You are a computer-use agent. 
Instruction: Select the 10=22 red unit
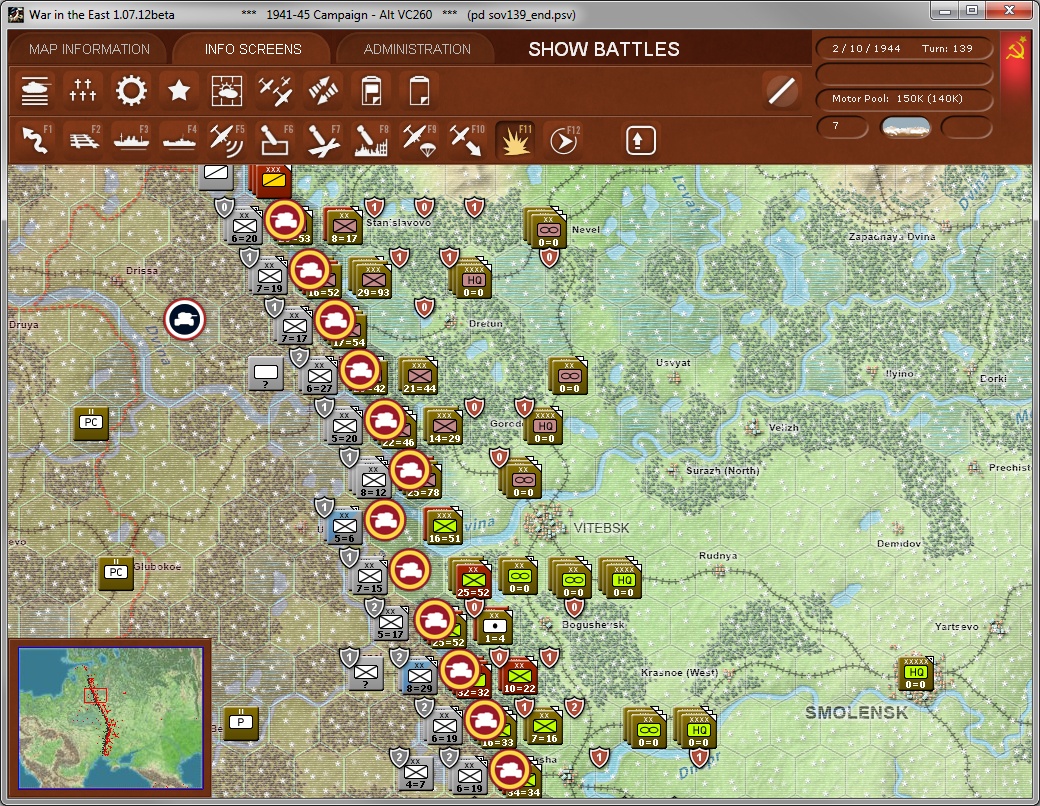click(x=519, y=677)
